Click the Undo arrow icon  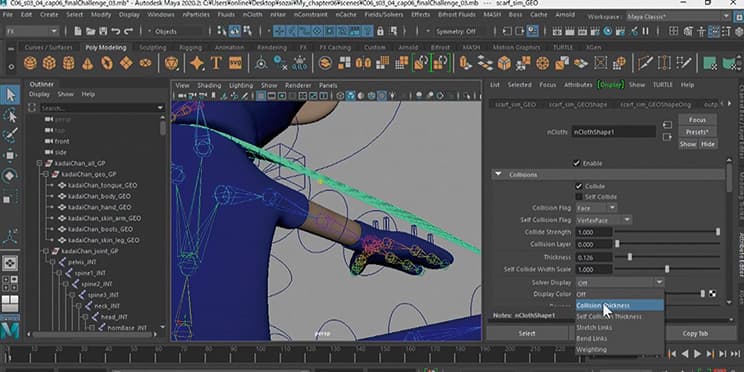115,31
